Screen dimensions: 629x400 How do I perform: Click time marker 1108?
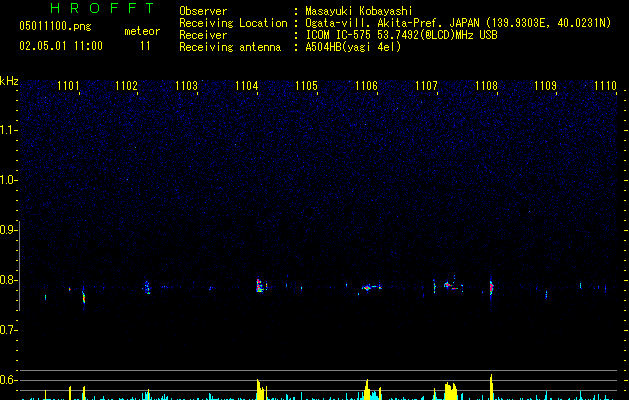click(486, 86)
